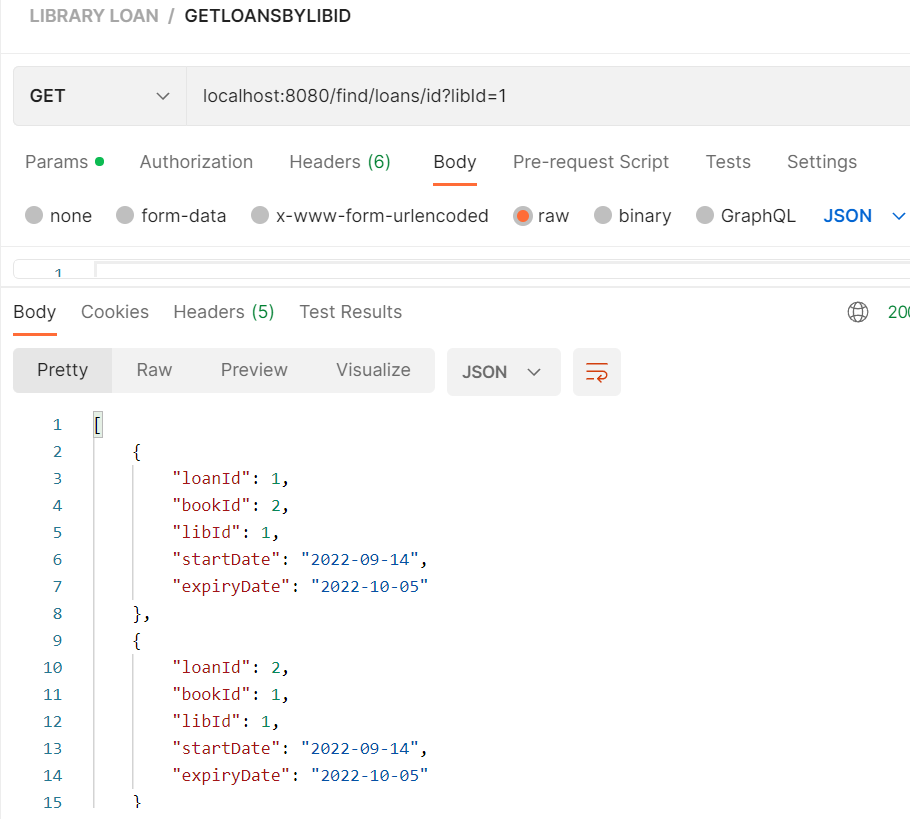Expand the response format JSON dropdown

click(x=503, y=372)
